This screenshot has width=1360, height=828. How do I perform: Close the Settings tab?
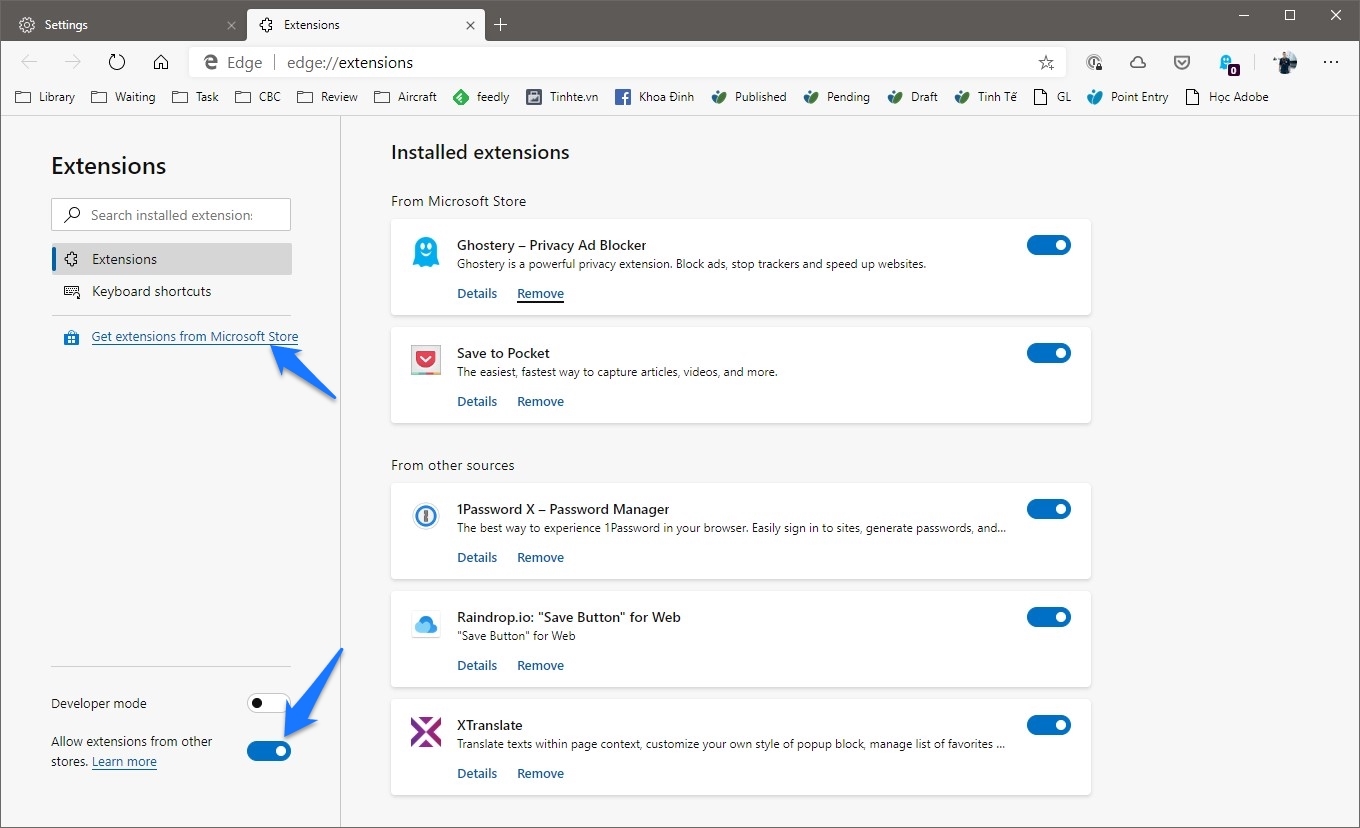tap(230, 24)
